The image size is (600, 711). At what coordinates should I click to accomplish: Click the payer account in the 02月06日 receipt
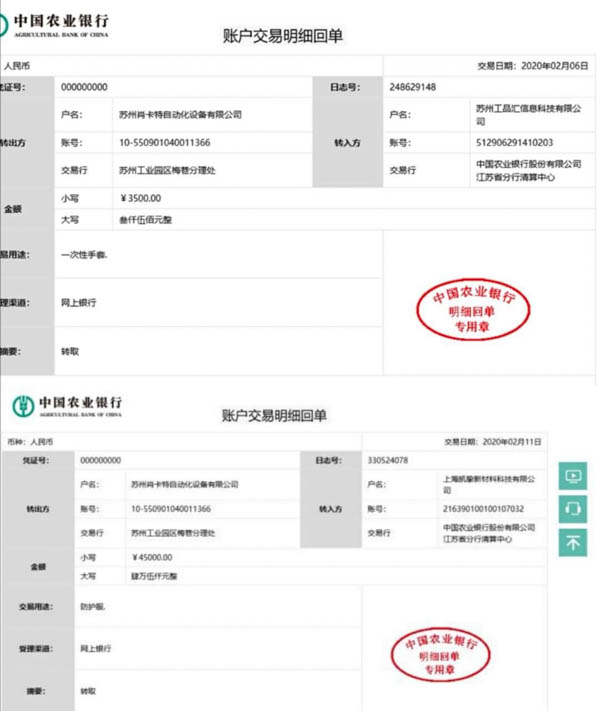[x=165, y=143]
